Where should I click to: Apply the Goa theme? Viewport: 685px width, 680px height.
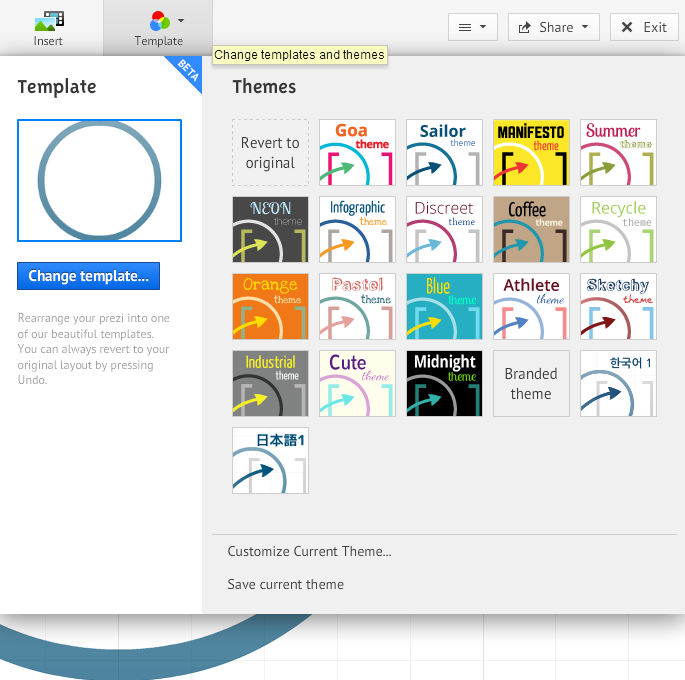pyautogui.click(x=357, y=152)
